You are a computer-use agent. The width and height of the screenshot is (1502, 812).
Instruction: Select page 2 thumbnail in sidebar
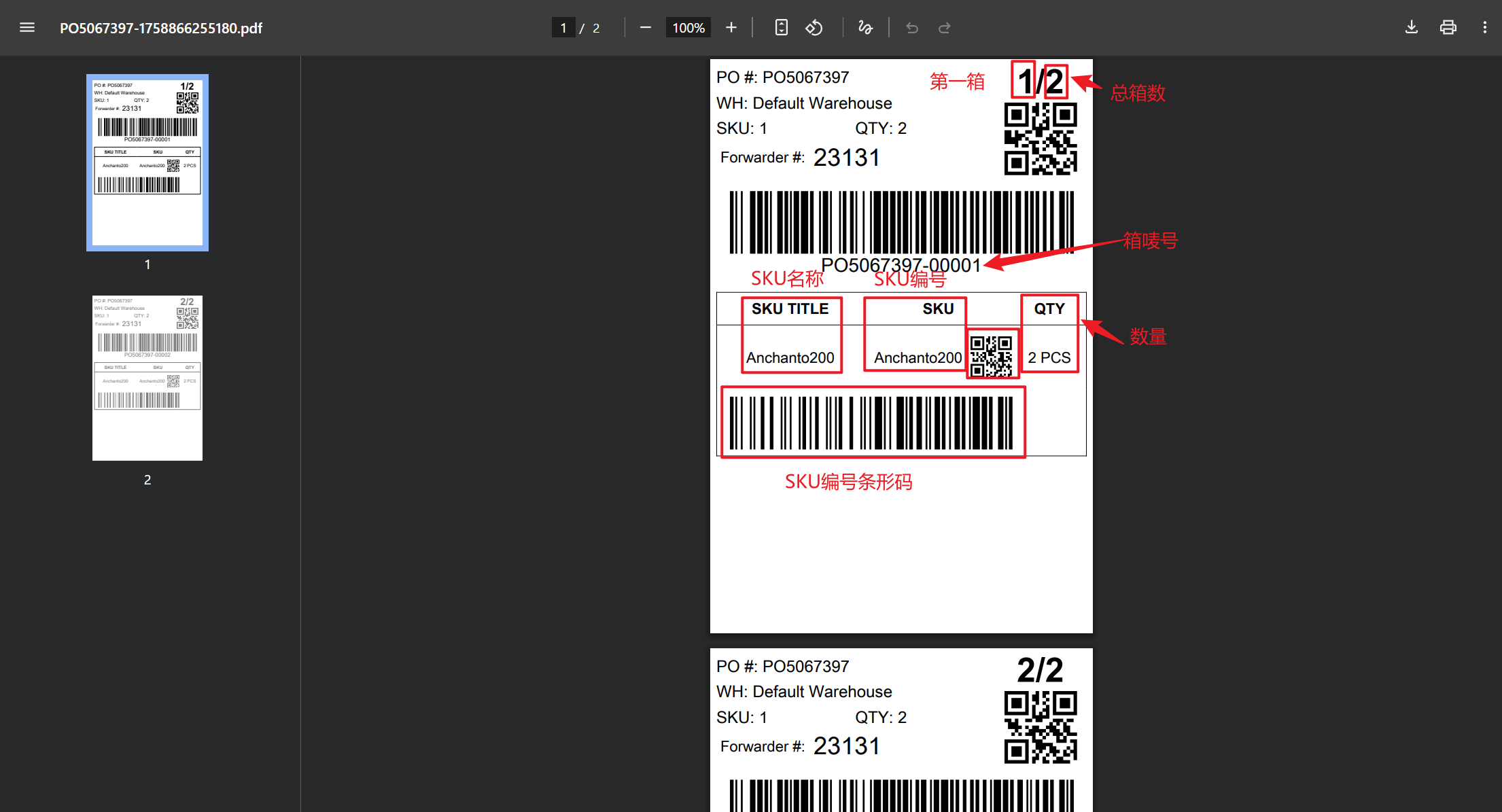pyautogui.click(x=147, y=378)
